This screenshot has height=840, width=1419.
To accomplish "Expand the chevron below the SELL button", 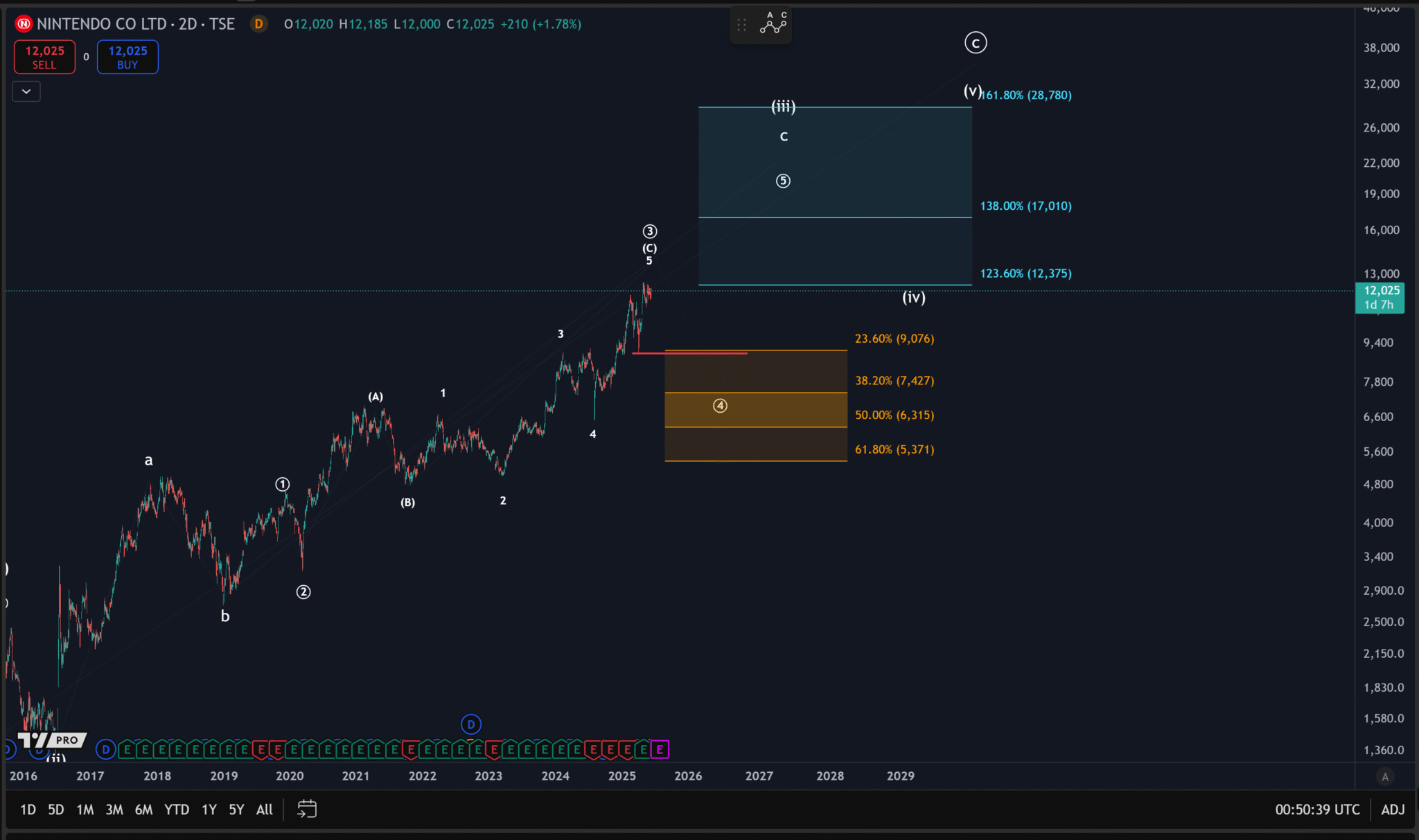I will pyautogui.click(x=26, y=91).
